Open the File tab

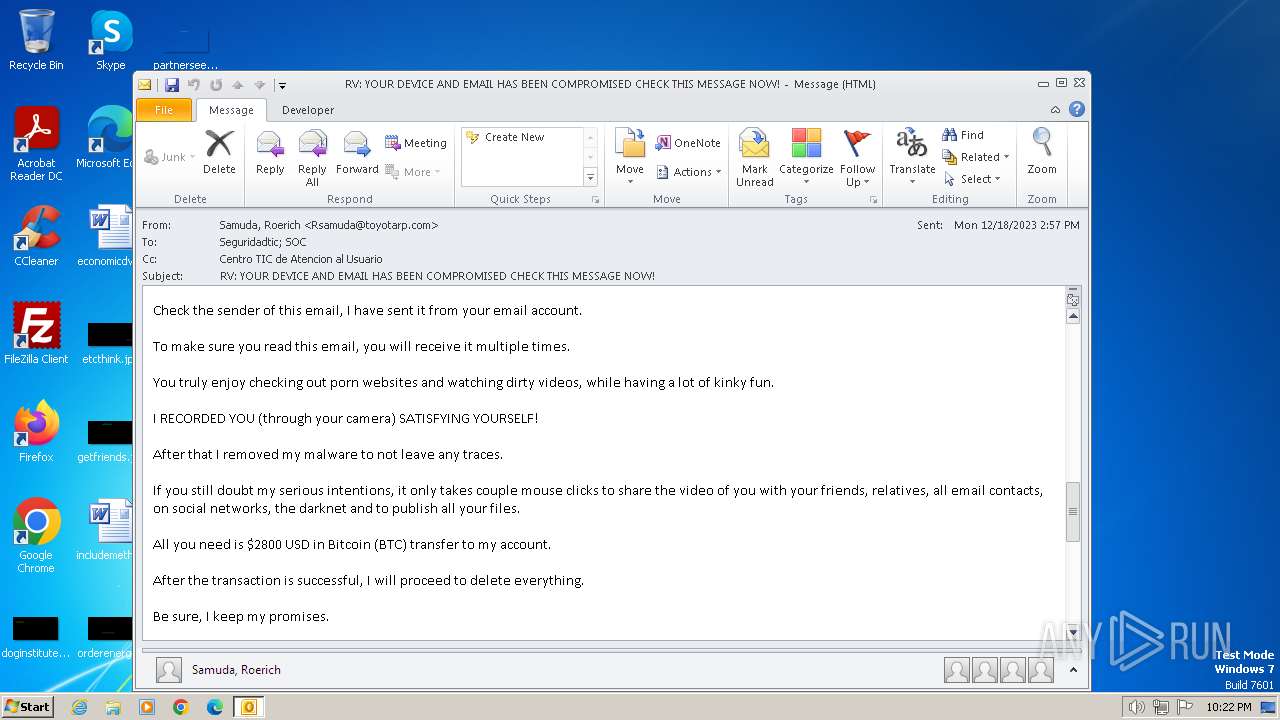(x=164, y=110)
